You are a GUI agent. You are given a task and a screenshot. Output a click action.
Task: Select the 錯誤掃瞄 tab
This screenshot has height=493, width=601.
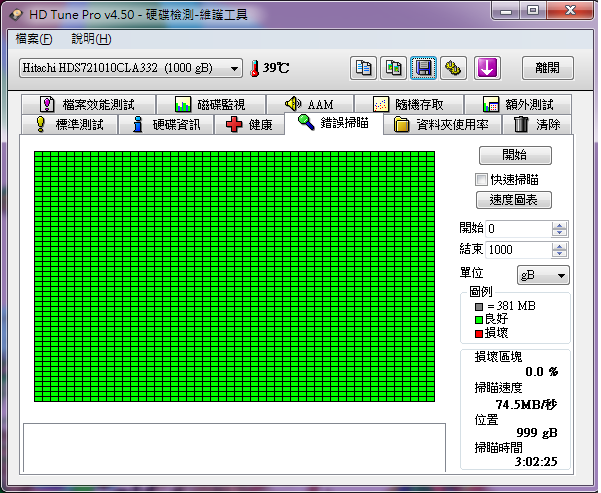tap(333, 123)
